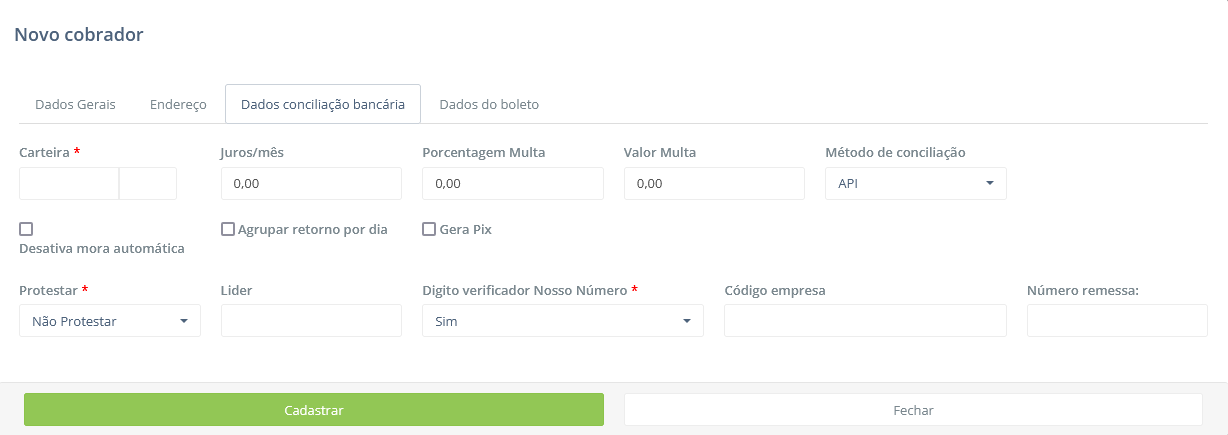Go to the Dados do boleto tab
This screenshot has width=1228, height=435.
[x=490, y=104]
